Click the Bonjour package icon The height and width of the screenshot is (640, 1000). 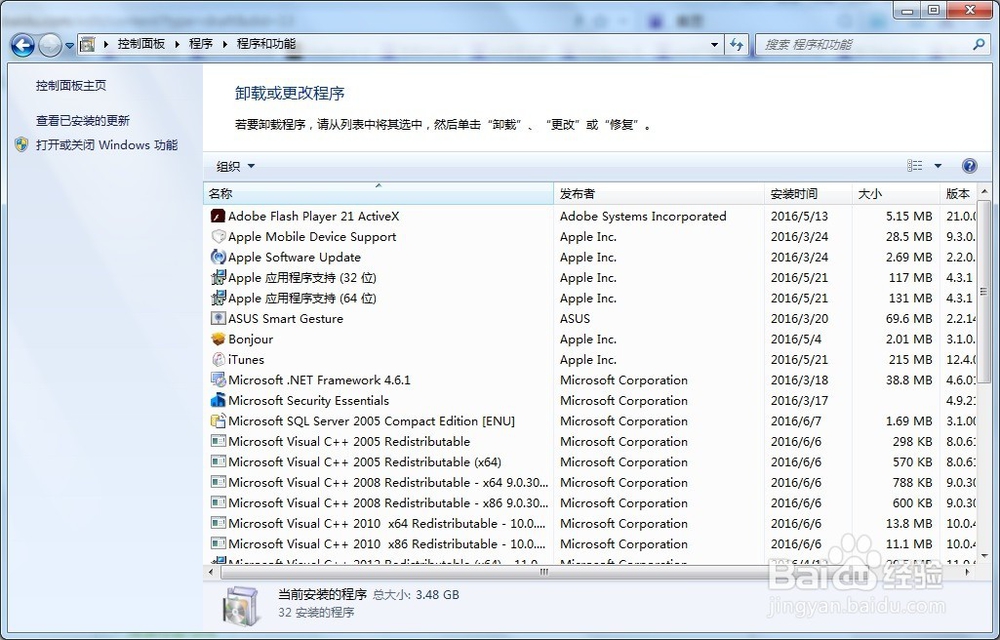click(218, 338)
